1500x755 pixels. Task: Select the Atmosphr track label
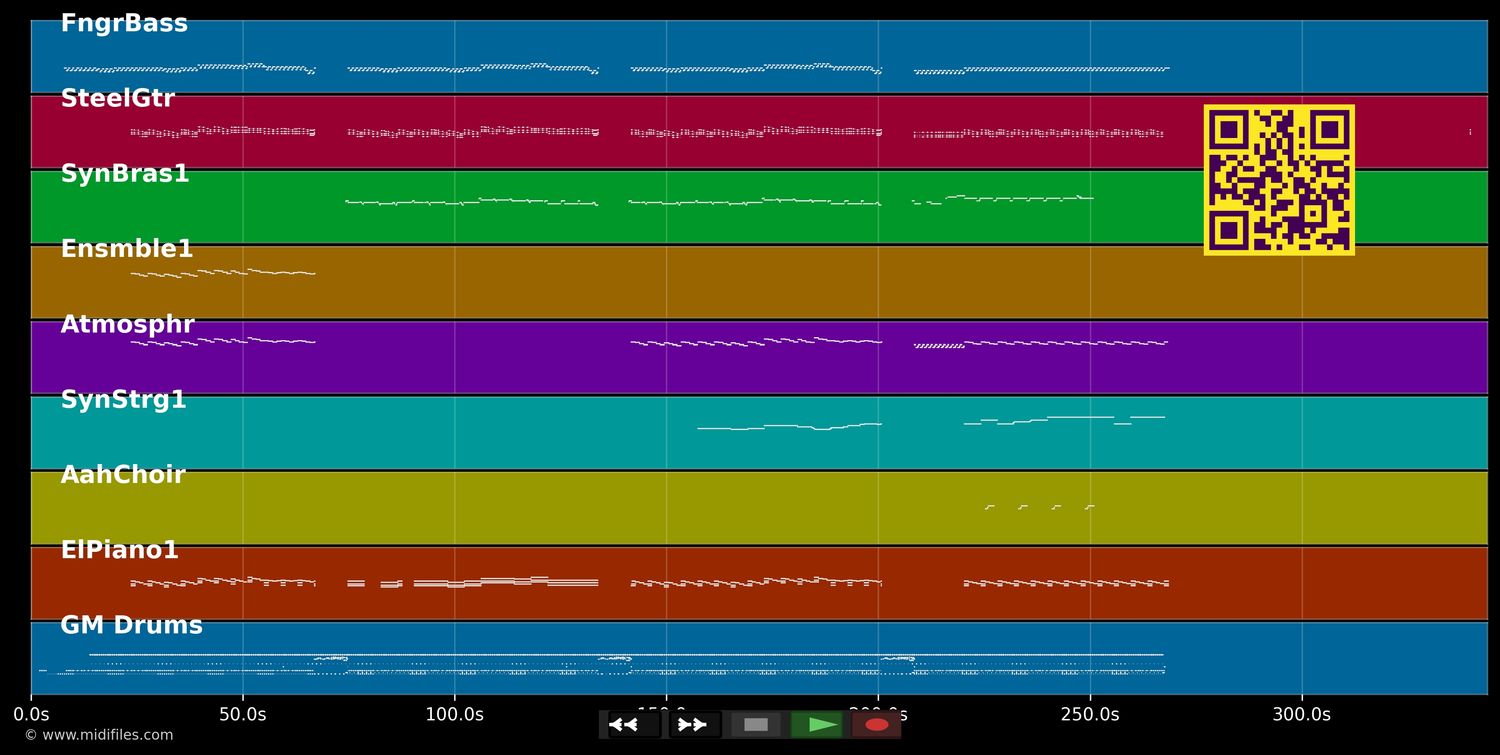click(127, 325)
